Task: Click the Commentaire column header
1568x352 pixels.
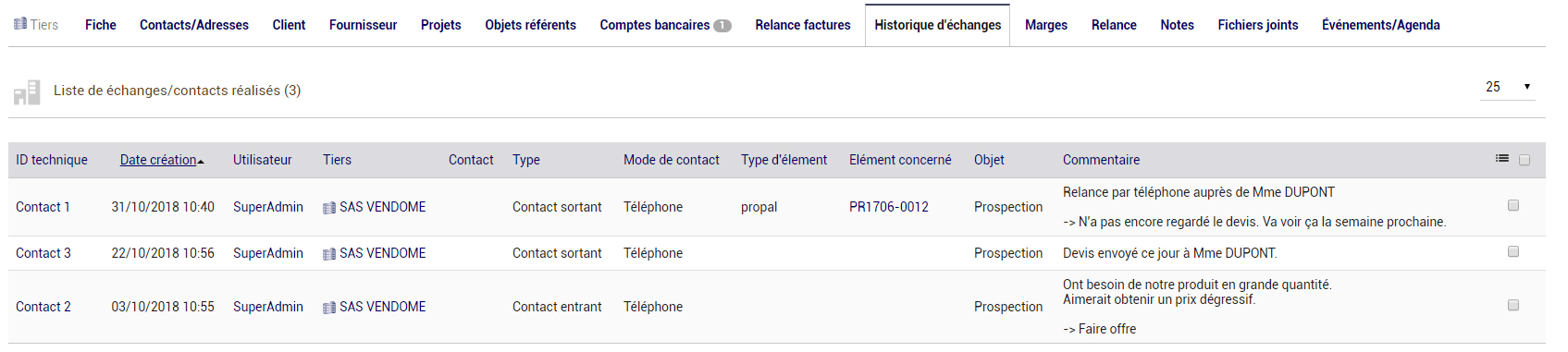Action: [1101, 160]
